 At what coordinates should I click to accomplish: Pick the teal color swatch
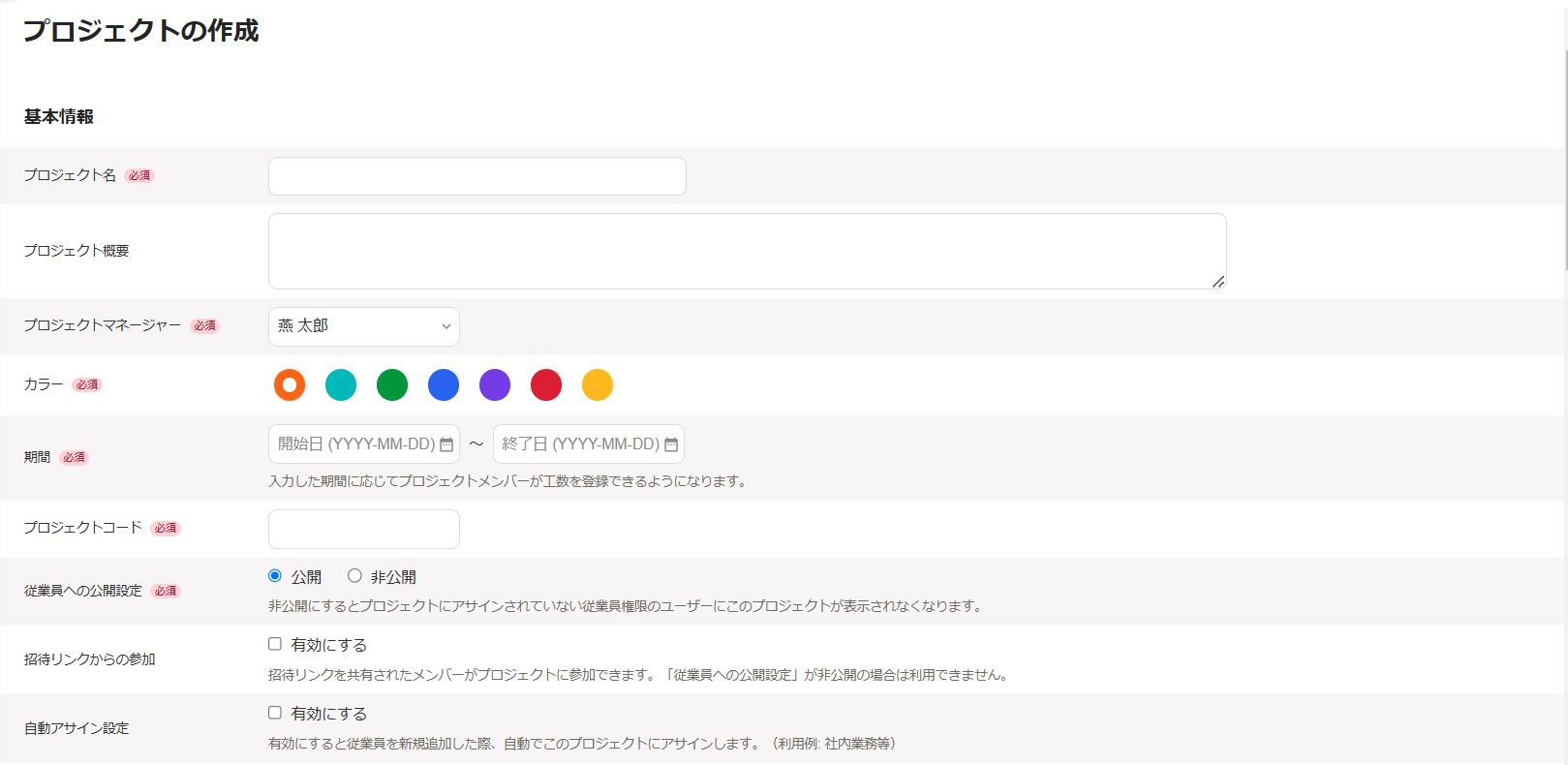[x=341, y=384]
